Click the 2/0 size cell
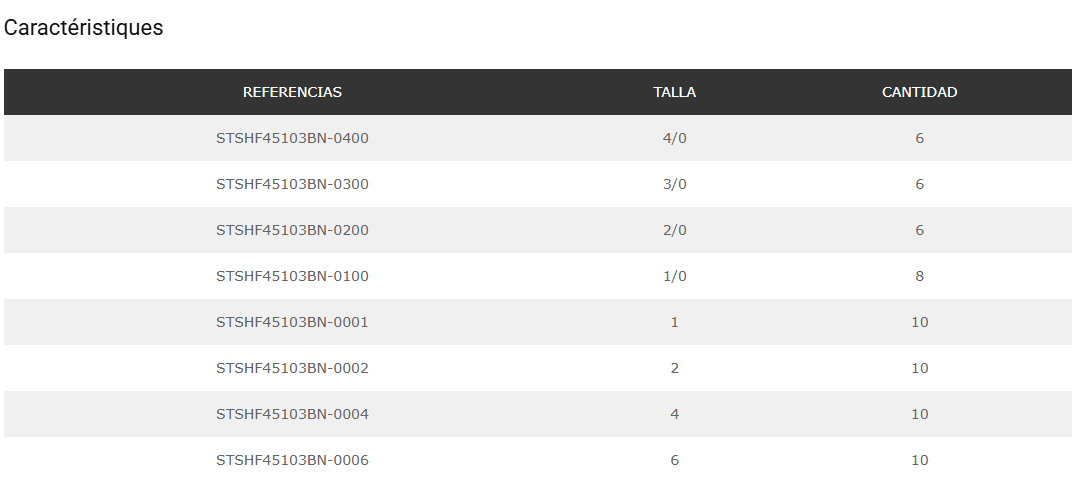This screenshot has width=1079, height=499. tap(675, 230)
